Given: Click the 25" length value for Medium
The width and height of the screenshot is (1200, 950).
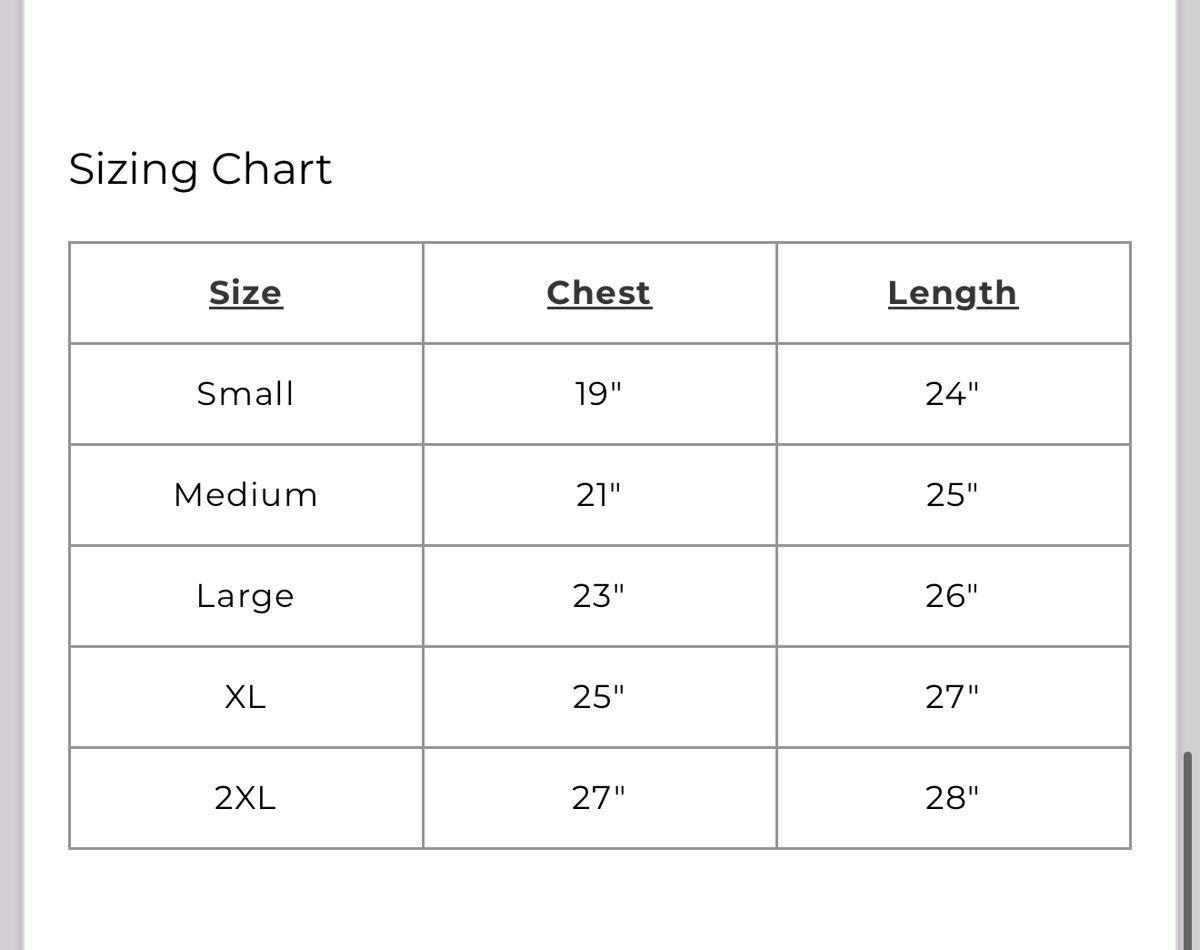Looking at the screenshot, I should (953, 495).
